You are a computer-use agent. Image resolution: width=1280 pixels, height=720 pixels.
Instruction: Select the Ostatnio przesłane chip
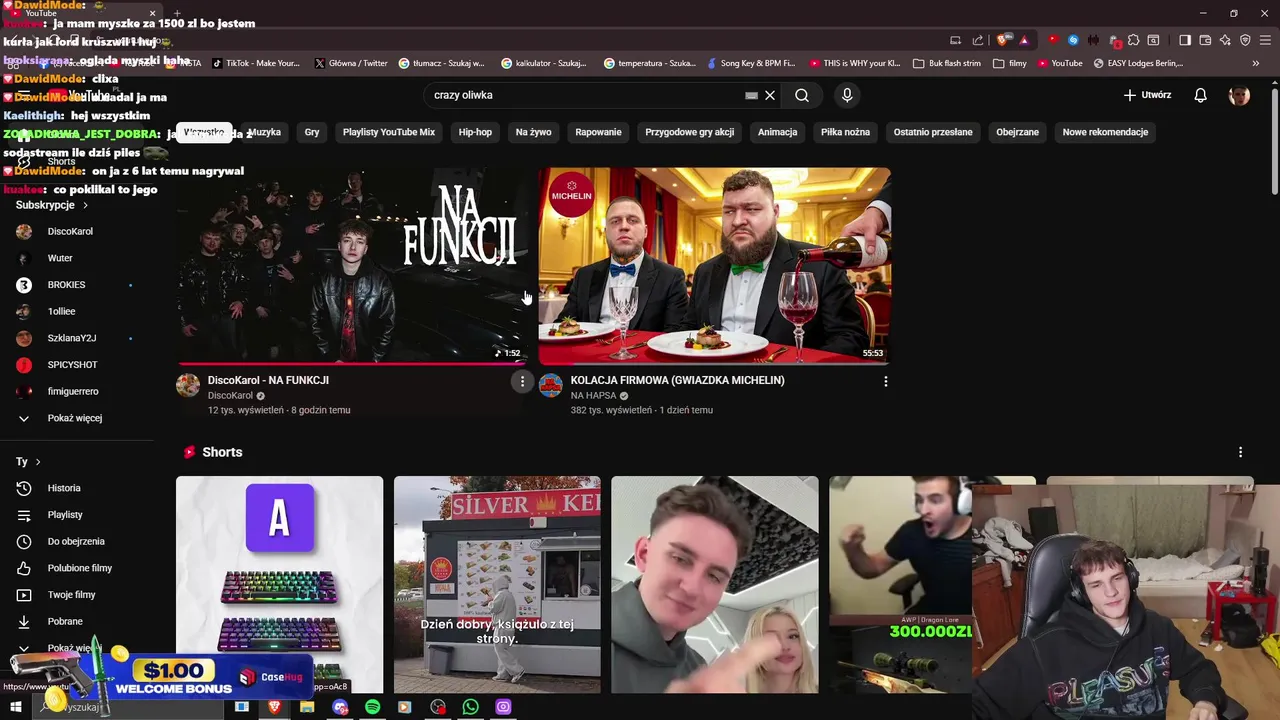[933, 132]
